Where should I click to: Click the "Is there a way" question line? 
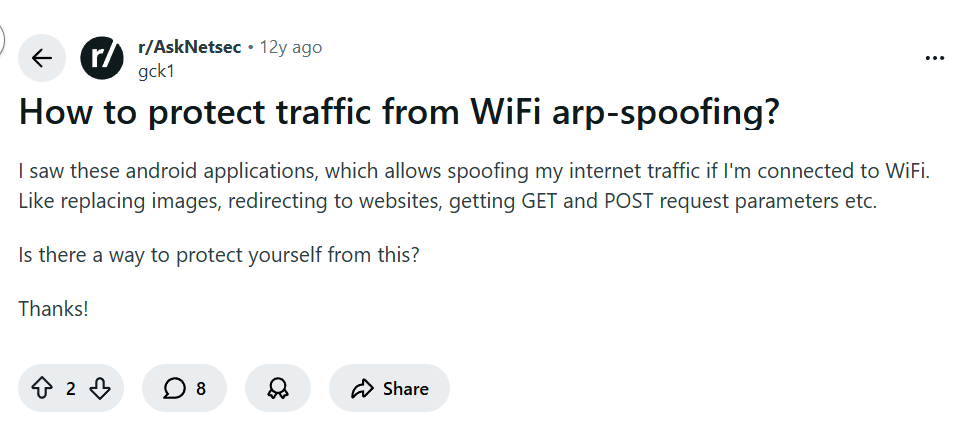219,254
